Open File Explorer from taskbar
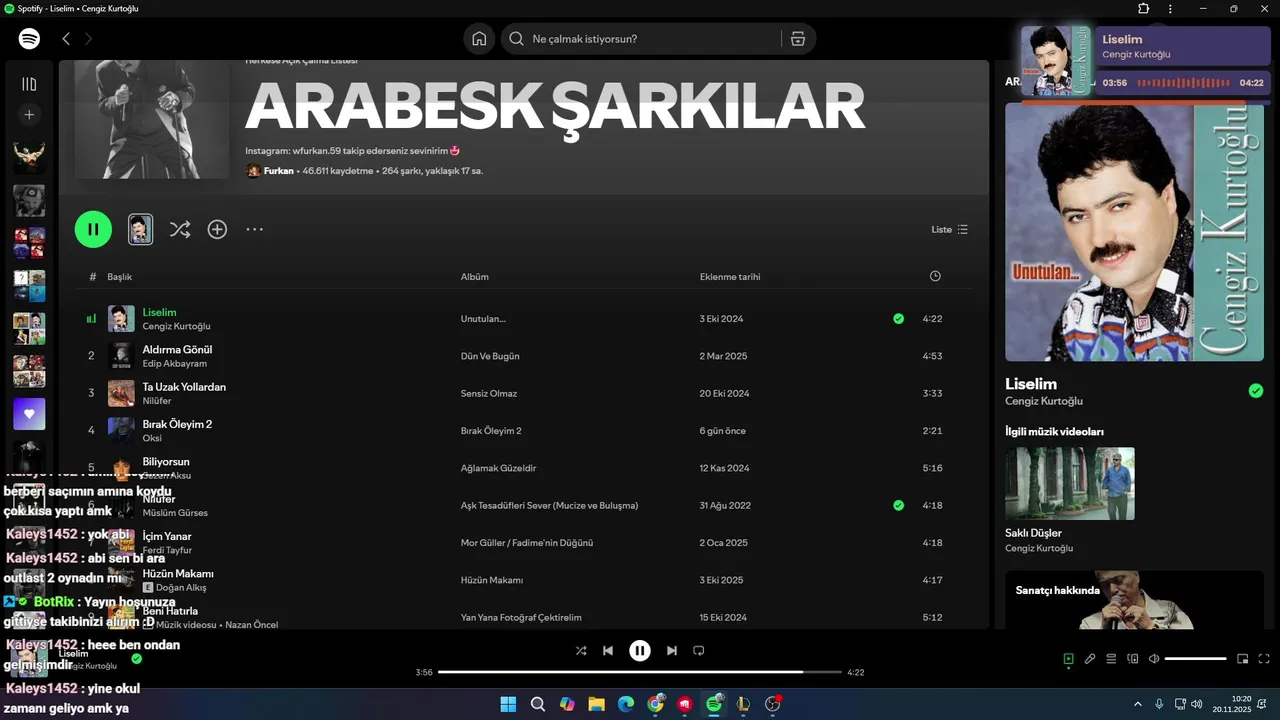This screenshot has height=720, width=1280. (x=596, y=704)
